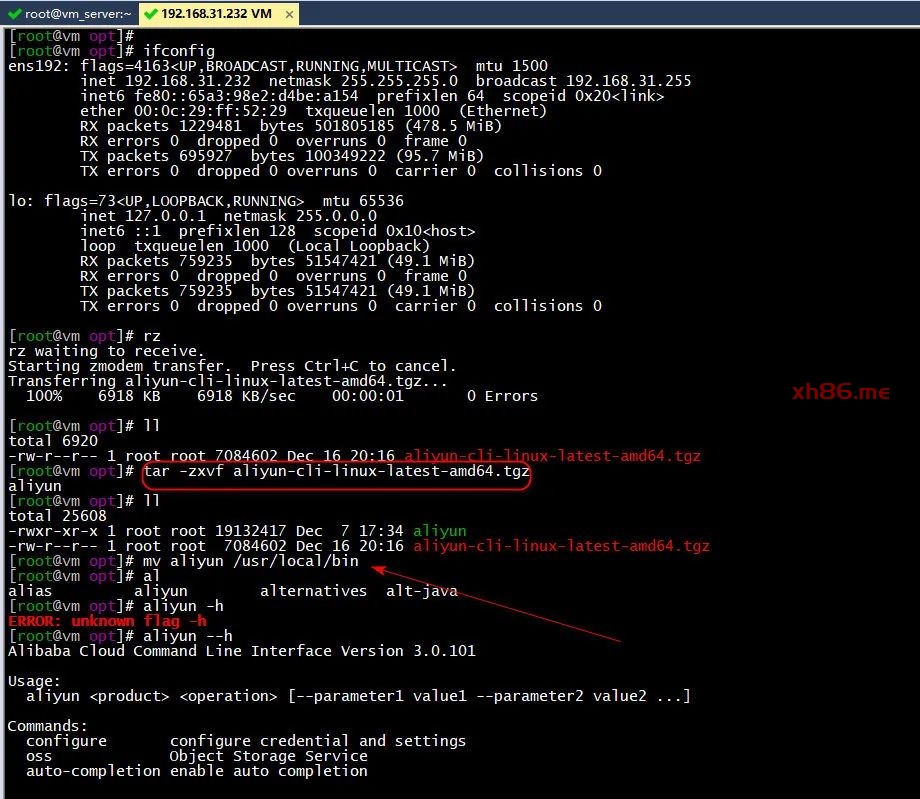The image size is (920, 799).
Task: Click the green aliyun executable filename
Action: (440, 531)
